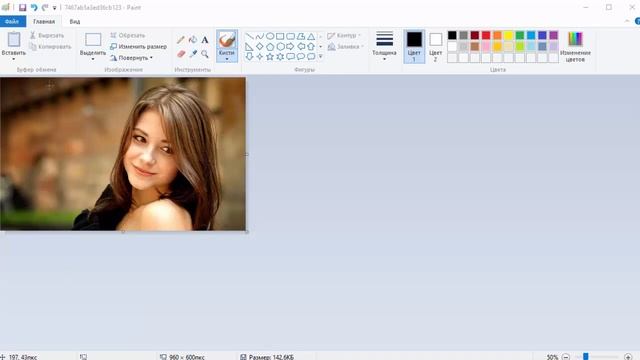Expand the Кисти dropdown arrow

pyautogui.click(x=227, y=59)
